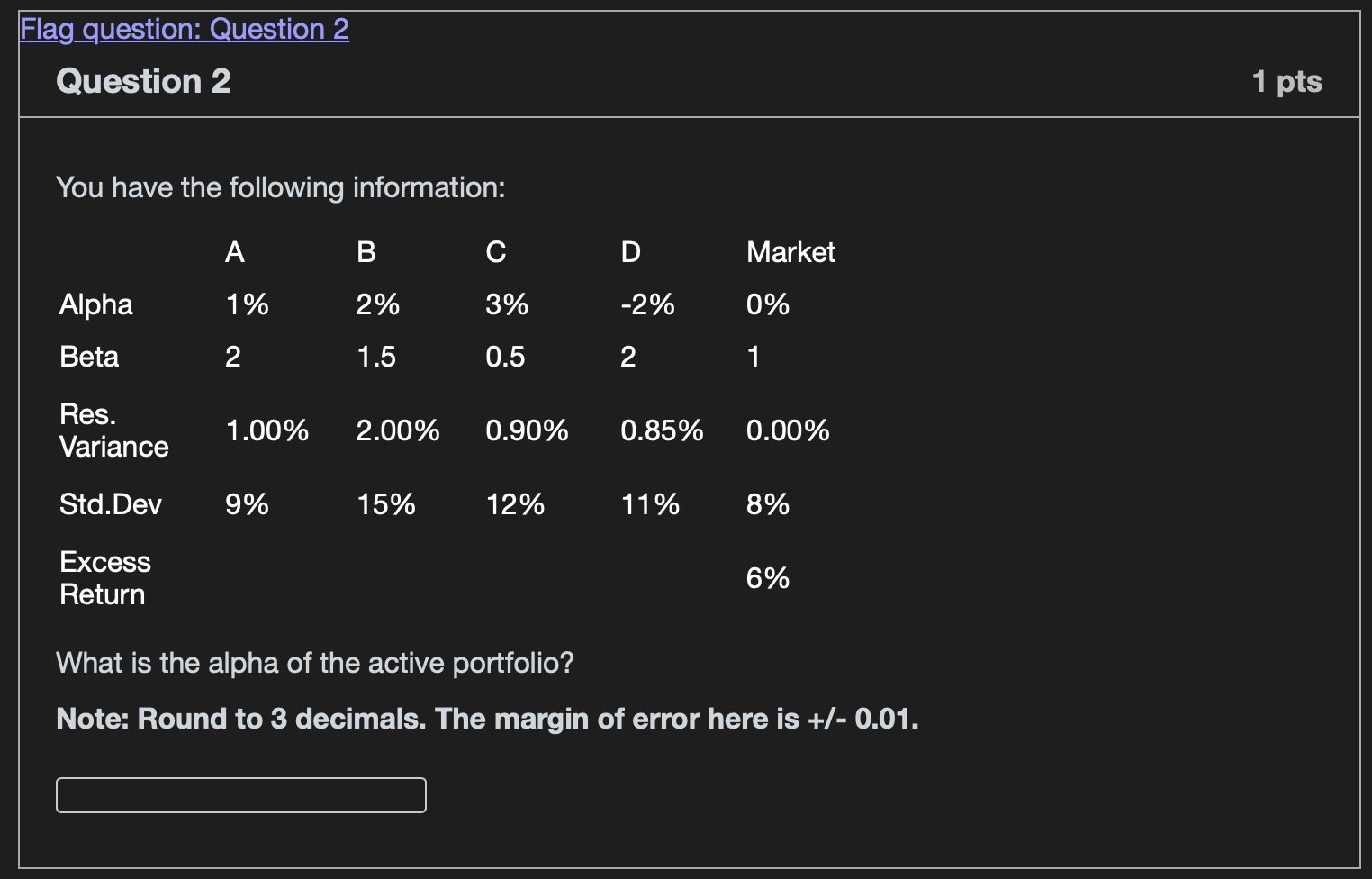Viewport: 1372px width, 879px height.
Task: Click the bold rounding note text
Action: pos(487,719)
